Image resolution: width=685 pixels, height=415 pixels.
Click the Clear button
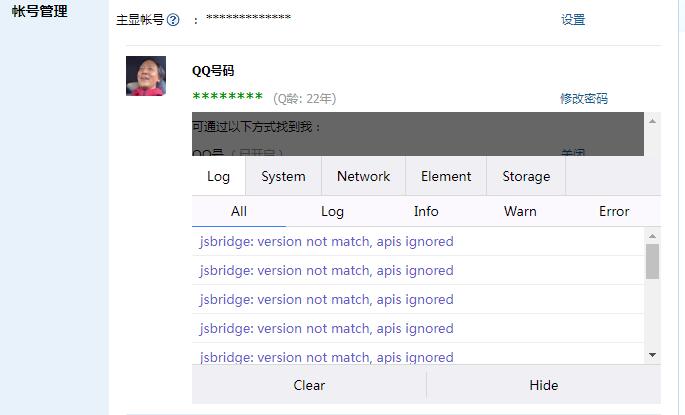pos(309,385)
